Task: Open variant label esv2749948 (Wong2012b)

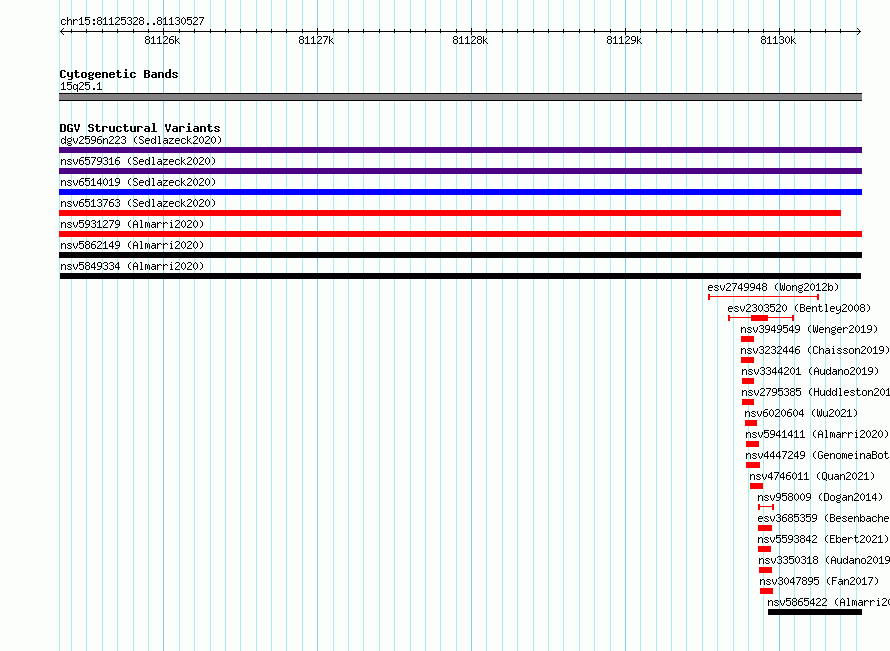Action: click(x=773, y=287)
